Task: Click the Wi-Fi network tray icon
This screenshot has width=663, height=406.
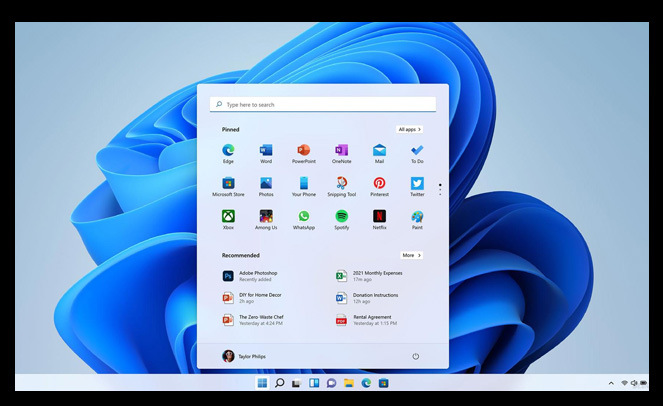Action: (624, 383)
